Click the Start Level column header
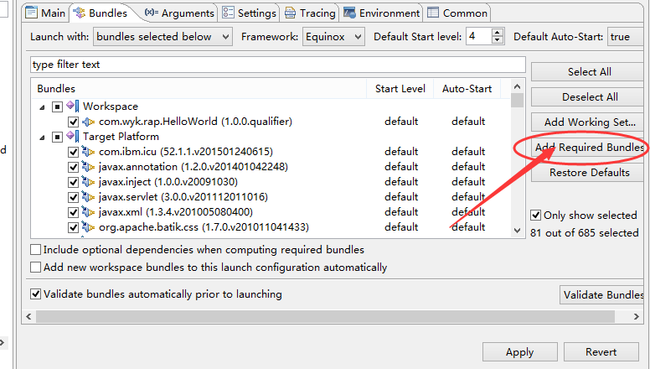 400,89
